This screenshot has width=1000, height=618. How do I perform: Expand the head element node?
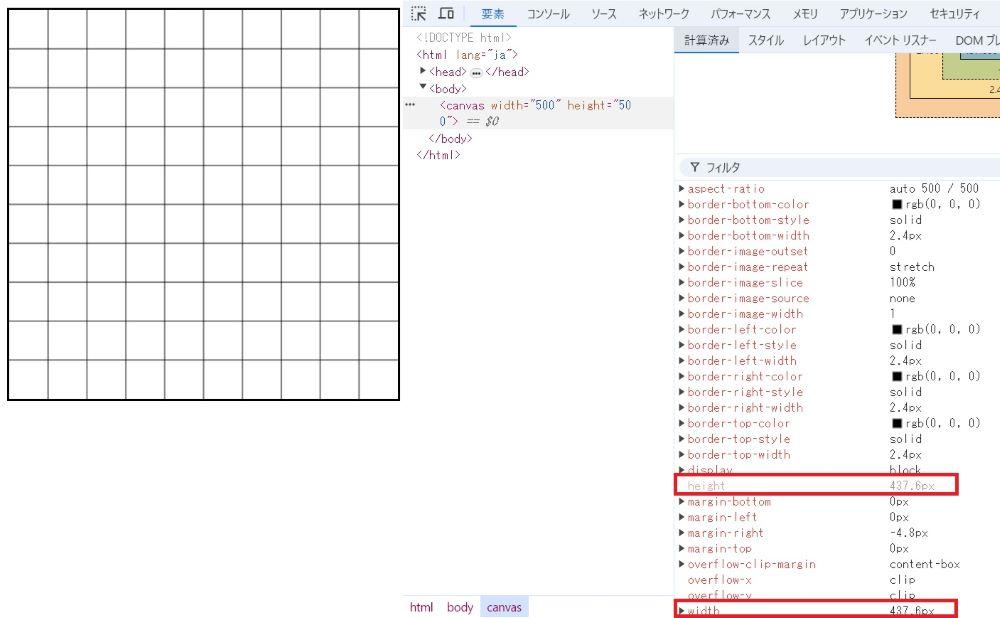(x=423, y=71)
